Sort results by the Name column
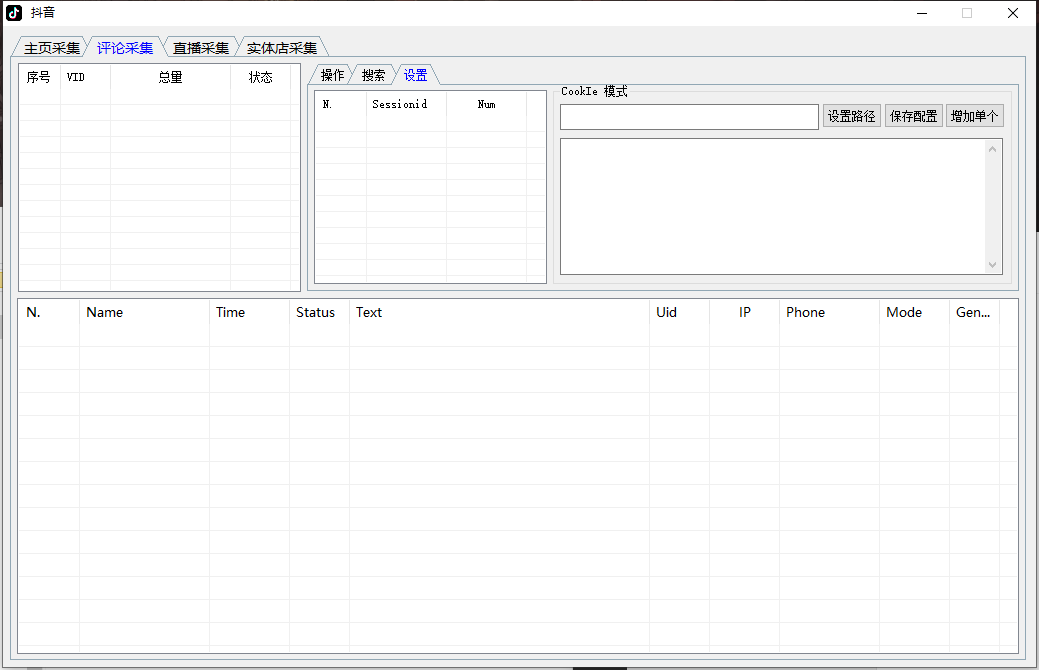This screenshot has height=670, width=1039. (x=105, y=312)
